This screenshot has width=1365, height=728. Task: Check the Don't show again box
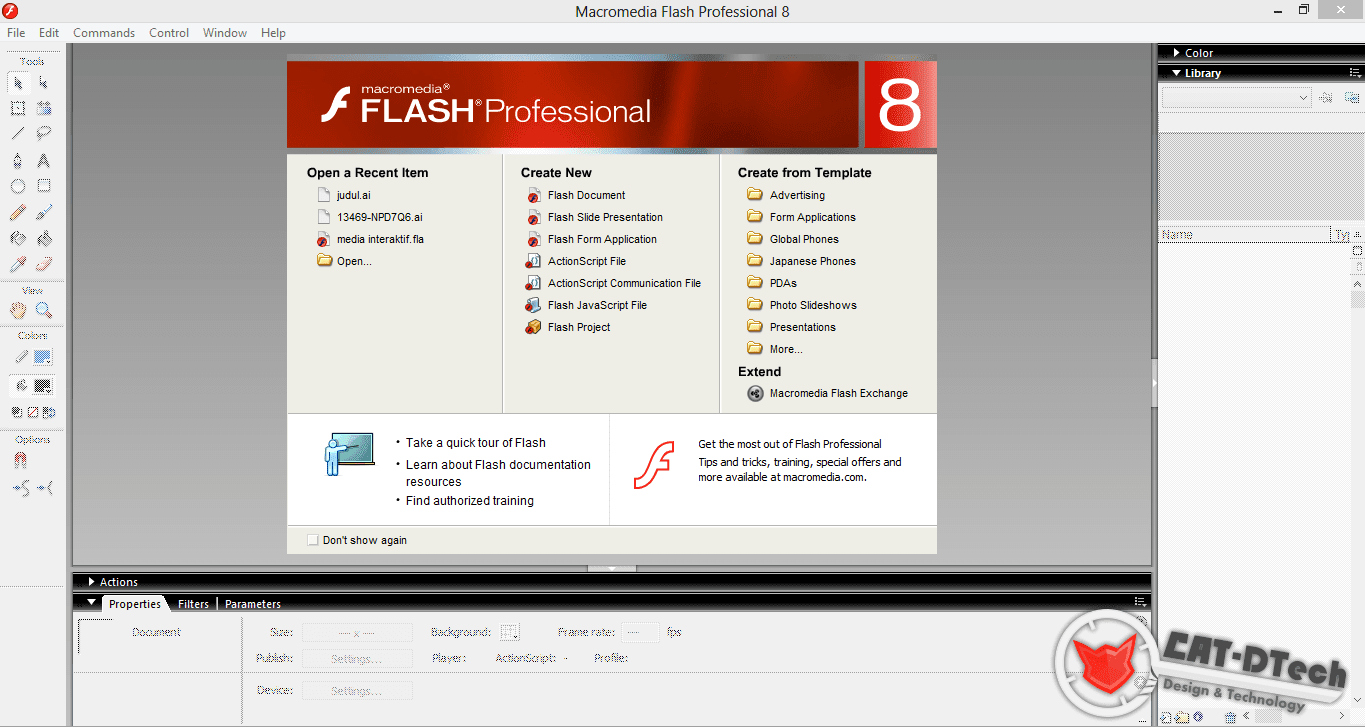[x=313, y=539]
